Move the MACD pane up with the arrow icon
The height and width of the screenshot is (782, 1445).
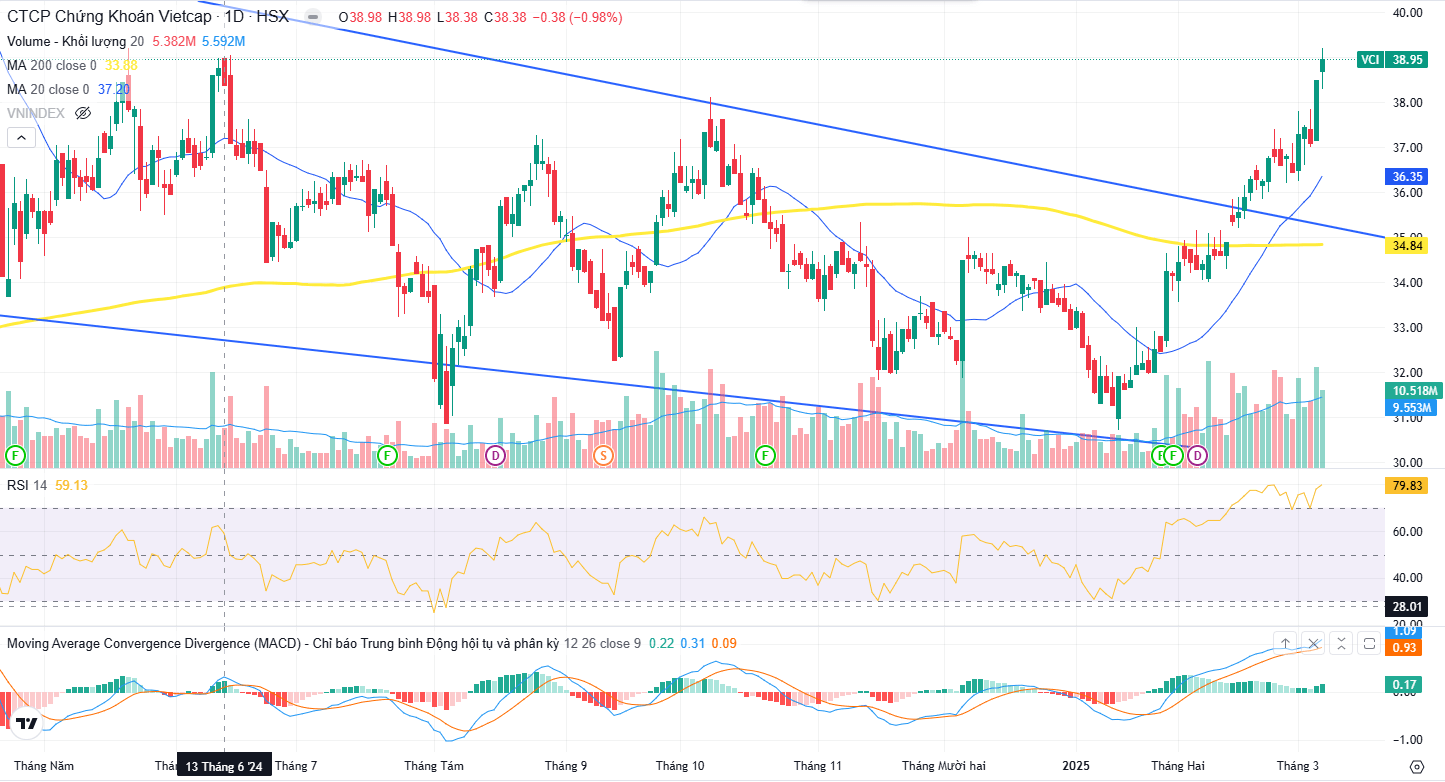click(x=1286, y=643)
